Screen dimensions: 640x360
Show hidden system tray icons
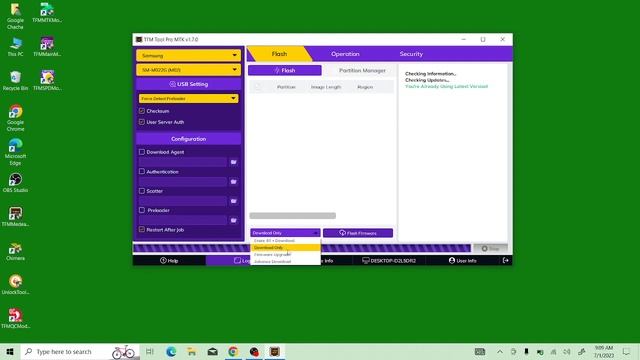point(500,351)
